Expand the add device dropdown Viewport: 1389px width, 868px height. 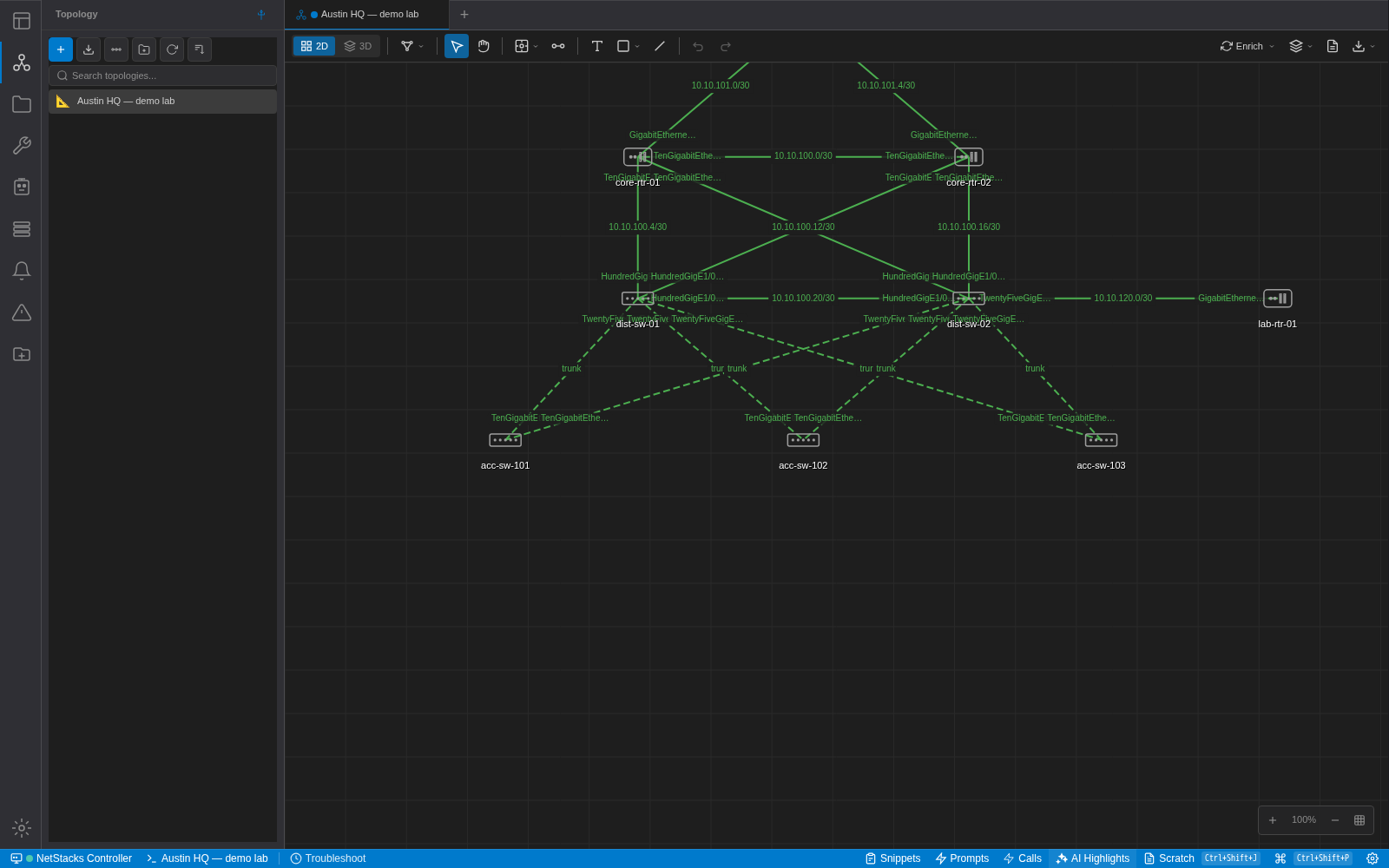(x=526, y=46)
